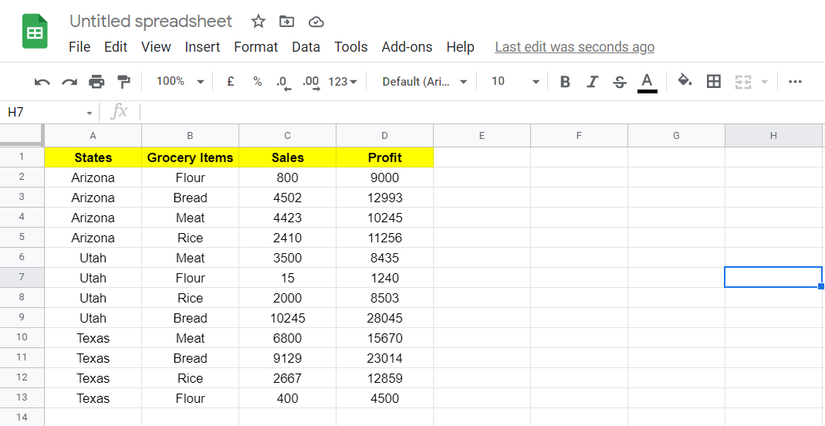Format as currency with the £ button
The image size is (825, 426).
(x=230, y=82)
